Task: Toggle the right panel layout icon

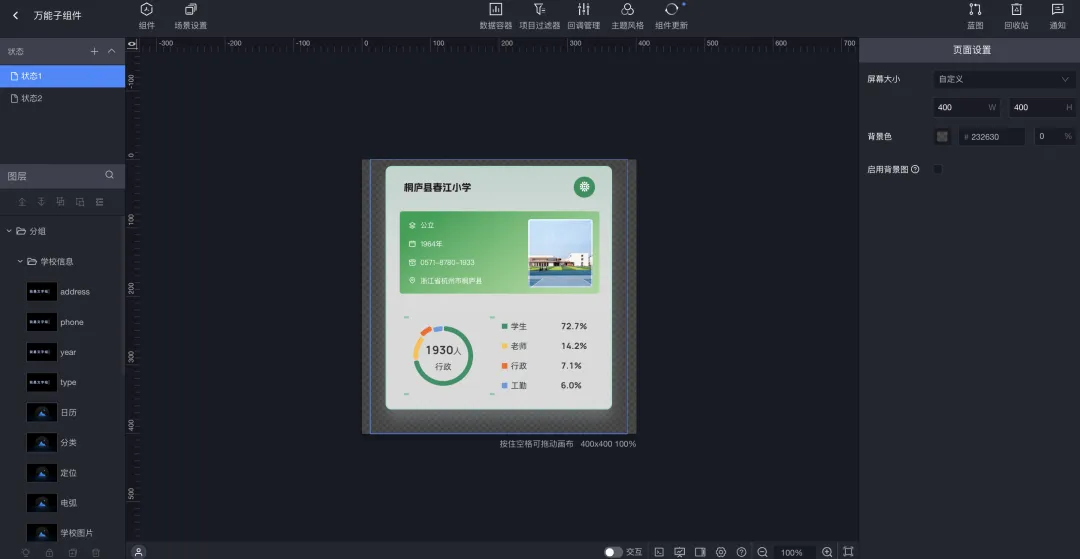Action: click(700, 552)
